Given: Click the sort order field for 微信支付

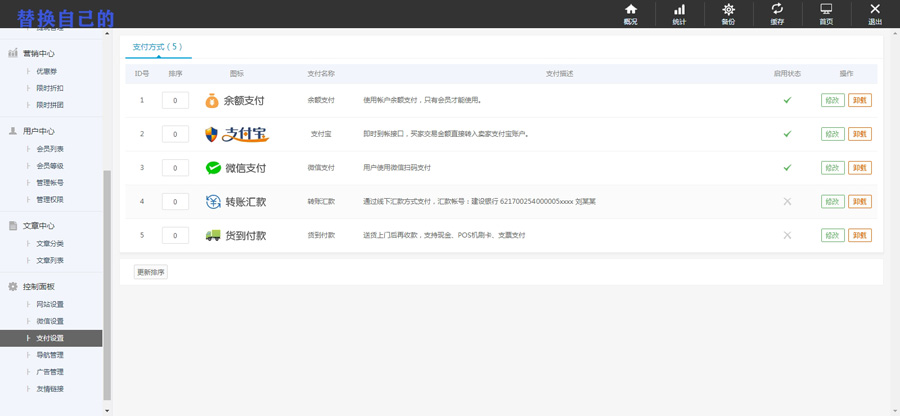Looking at the screenshot, I should tap(175, 168).
